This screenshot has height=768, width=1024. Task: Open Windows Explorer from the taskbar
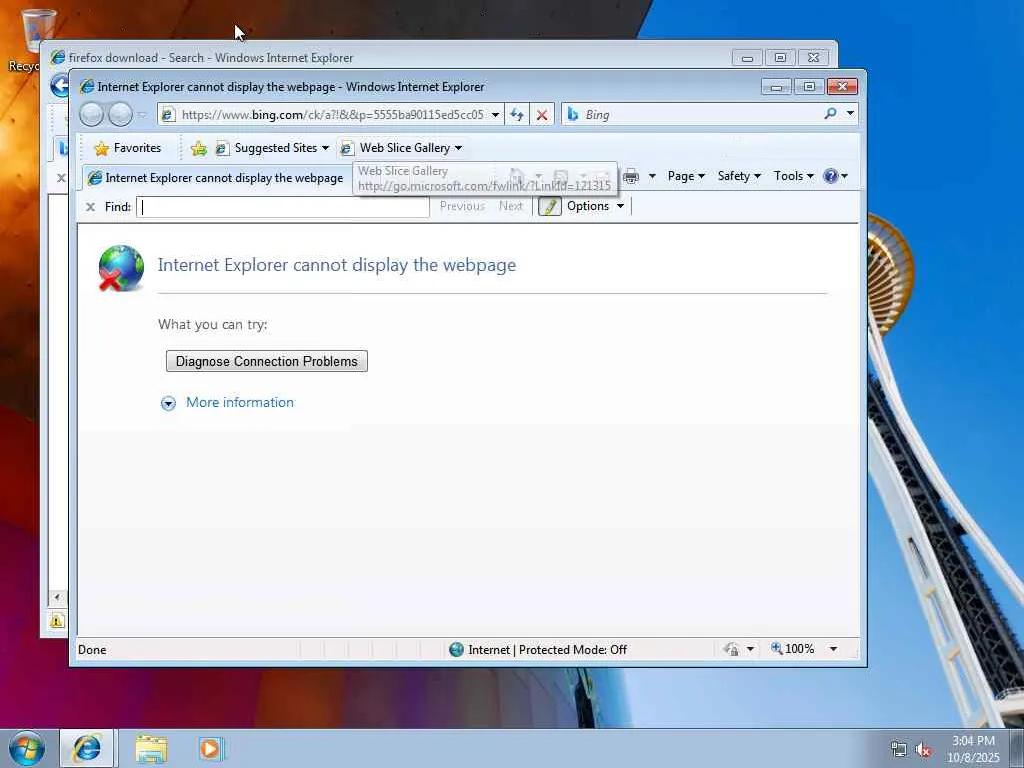point(152,749)
